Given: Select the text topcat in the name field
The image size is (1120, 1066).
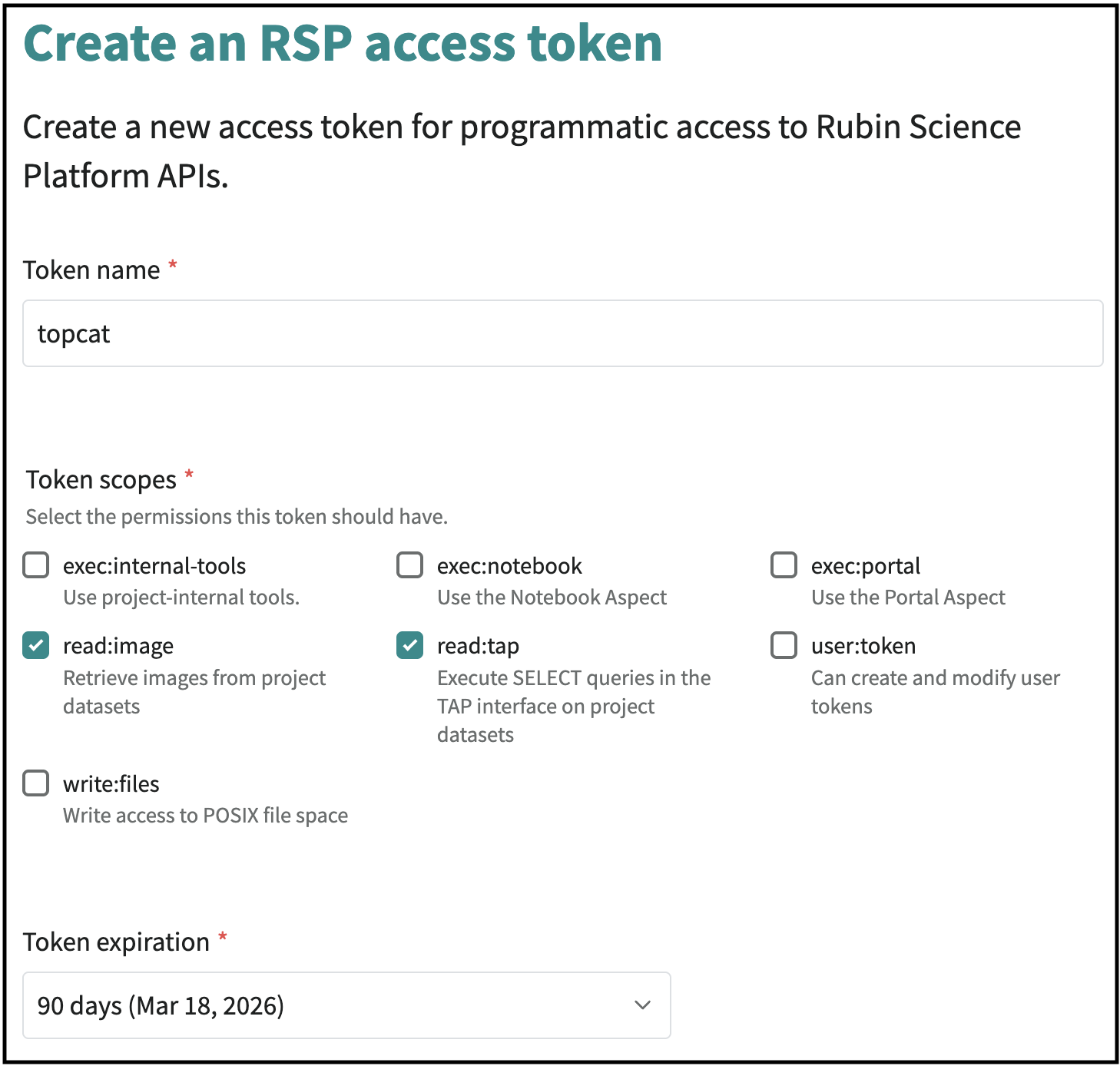Looking at the screenshot, I should click(x=73, y=333).
